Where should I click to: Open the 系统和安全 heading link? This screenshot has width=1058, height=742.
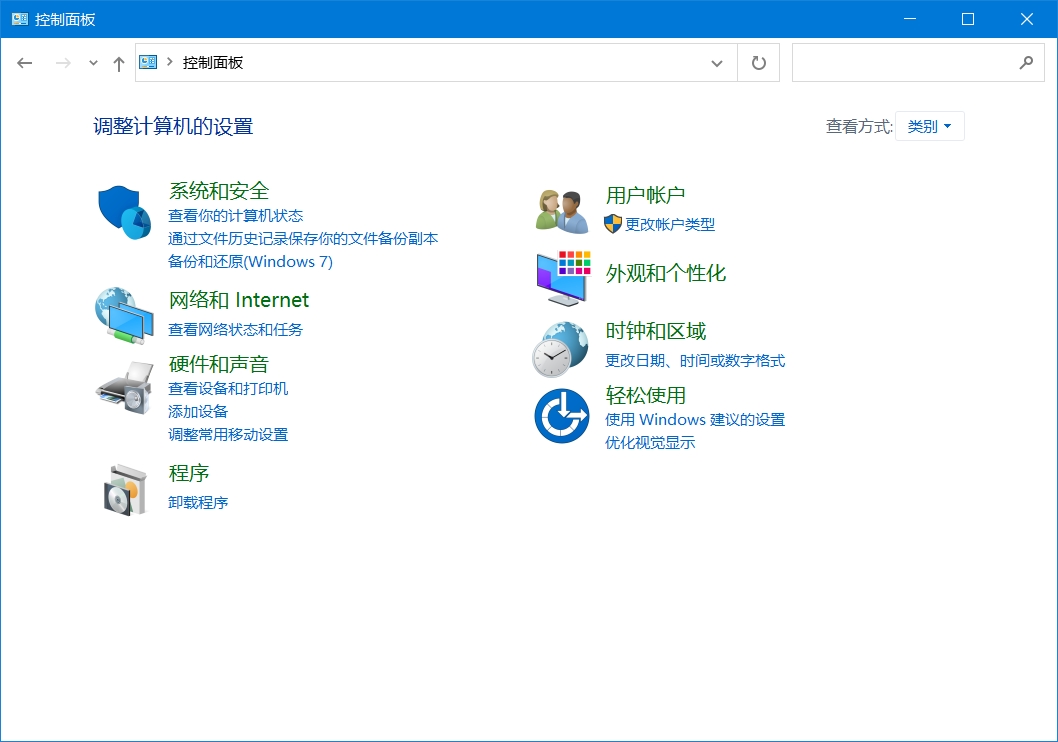[x=219, y=191]
